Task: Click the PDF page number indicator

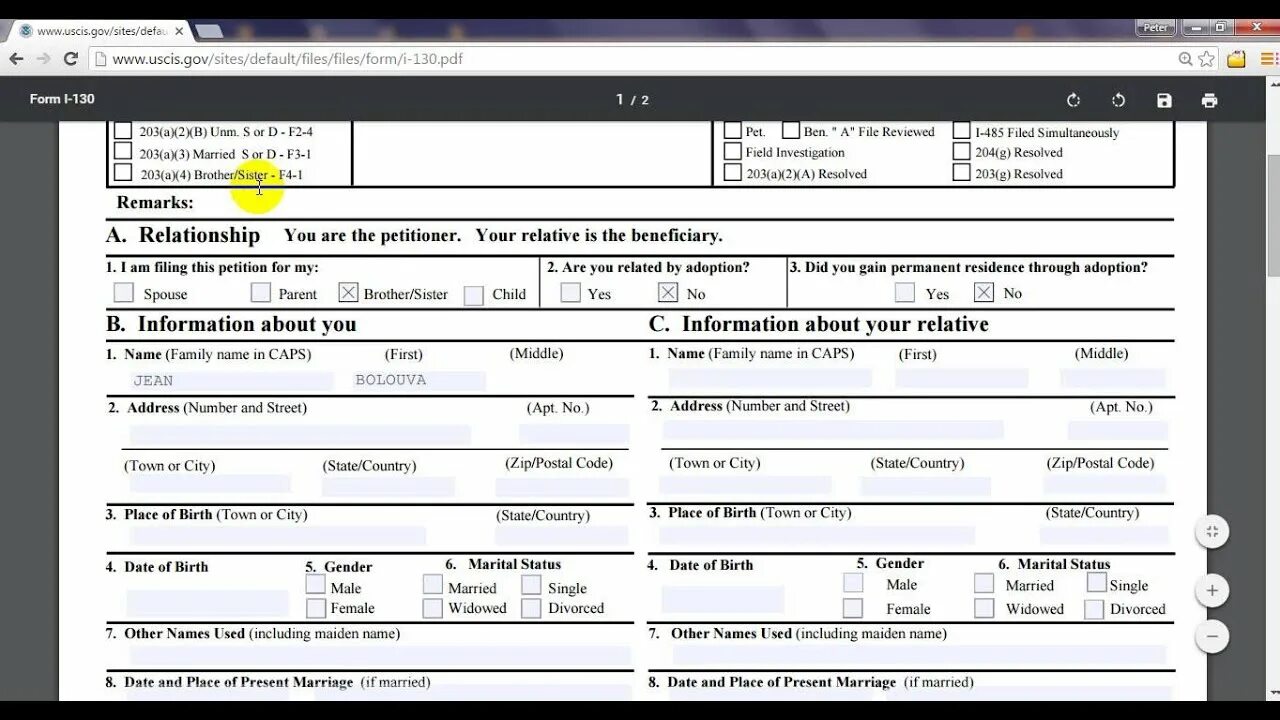Action: (x=632, y=100)
